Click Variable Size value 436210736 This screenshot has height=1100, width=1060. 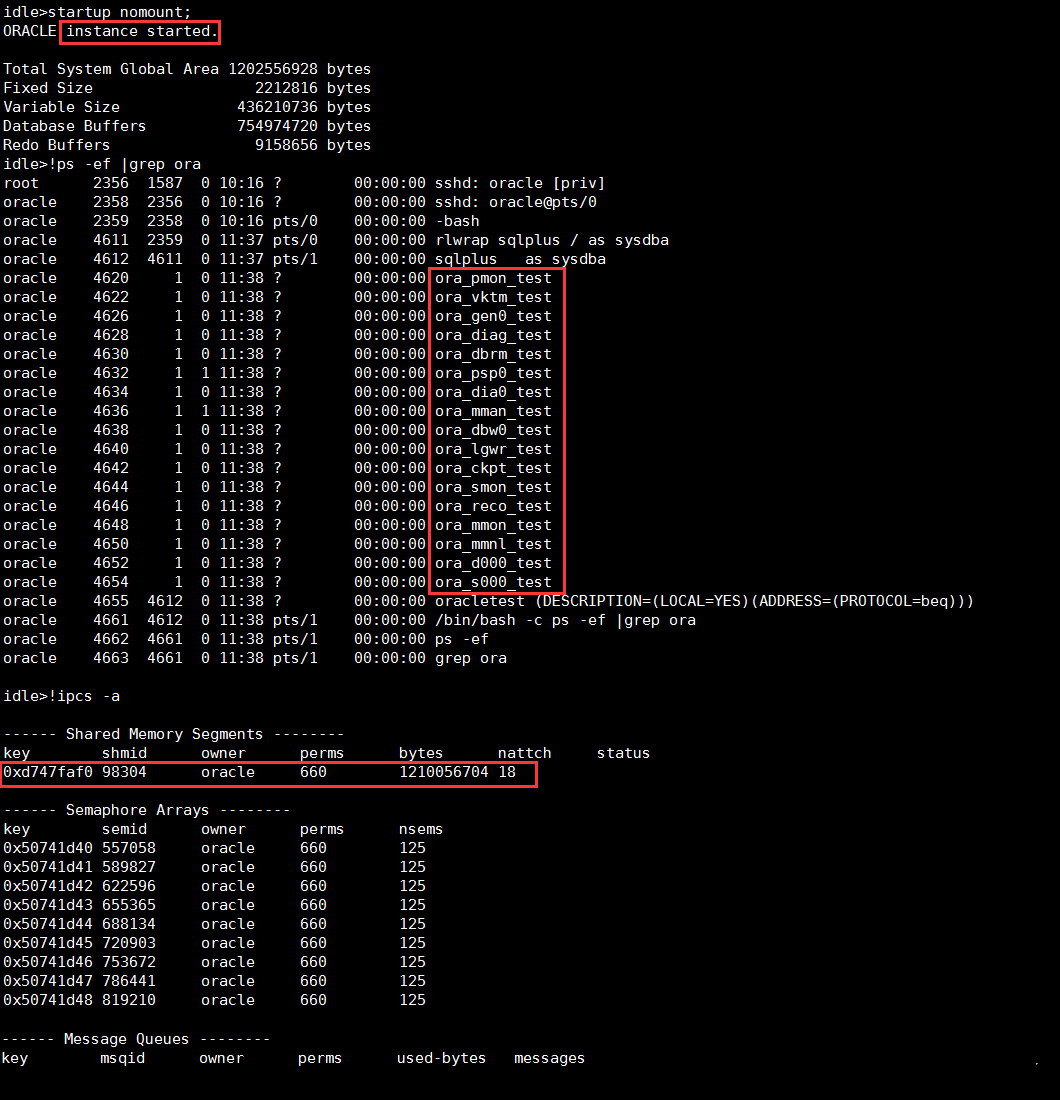(x=277, y=107)
